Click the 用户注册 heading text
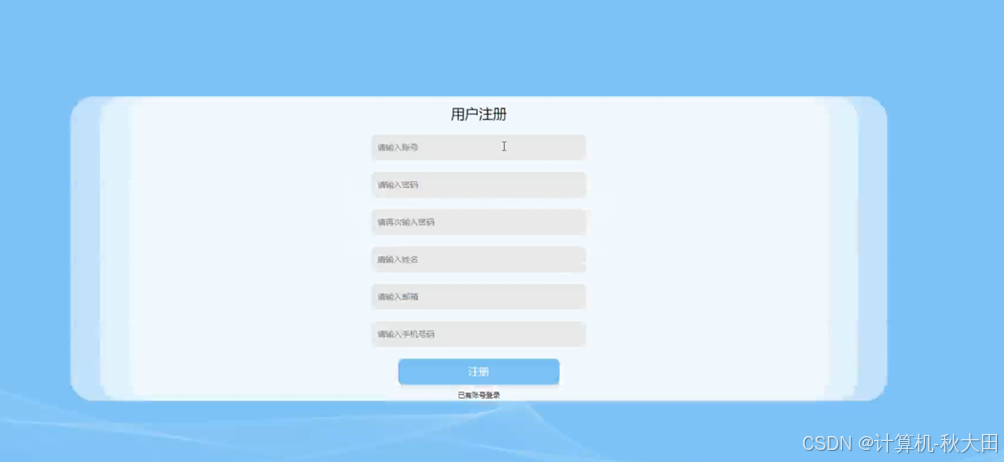This screenshot has width=1004, height=462. [479, 115]
